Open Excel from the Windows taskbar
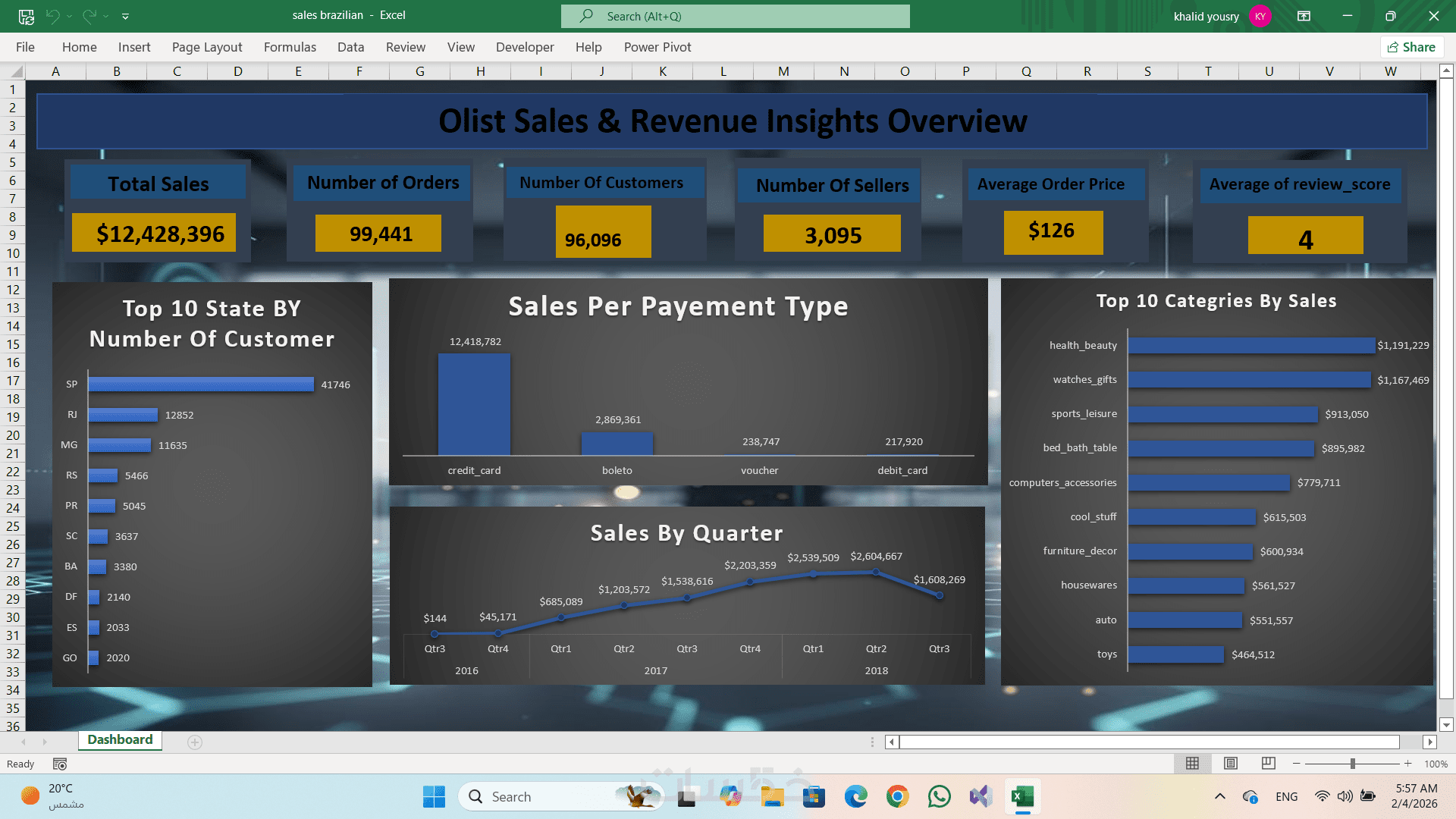1456x819 pixels. coord(1022,797)
